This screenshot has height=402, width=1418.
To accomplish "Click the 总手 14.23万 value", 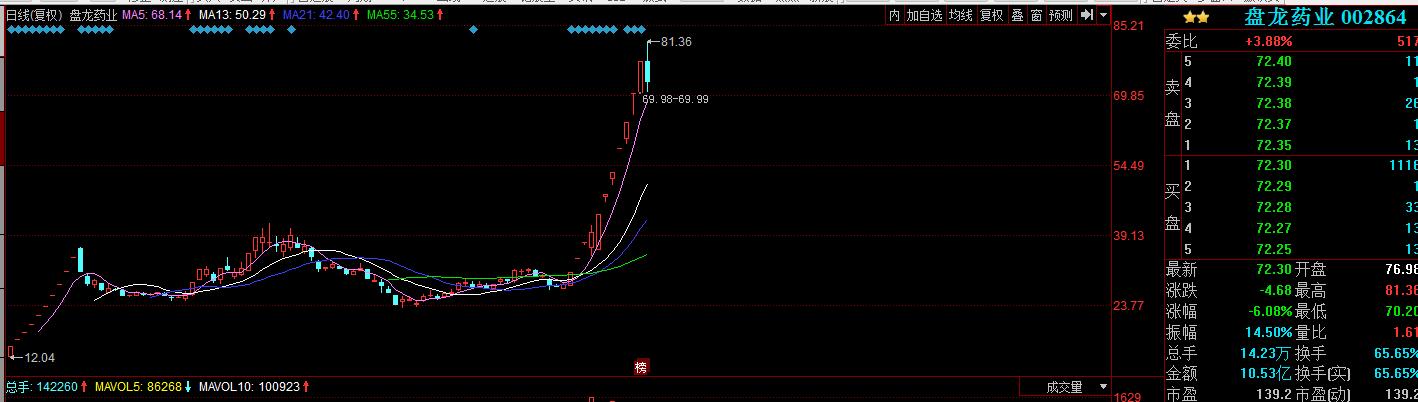I will point(1267,353).
